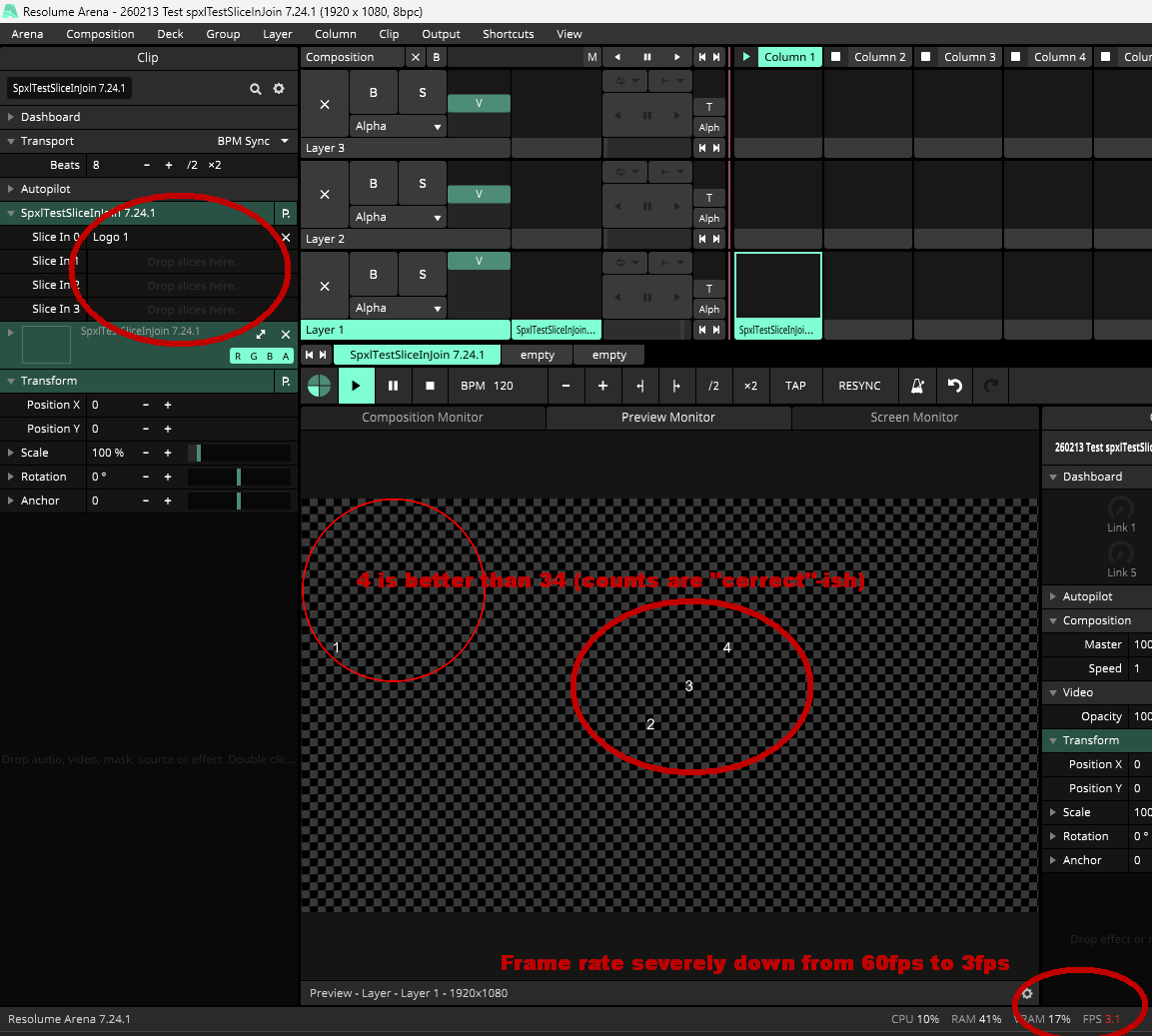Open the Layer 1 Alpha blend dropdown
Image resolution: width=1152 pixels, height=1036 pixels.
tap(398, 308)
